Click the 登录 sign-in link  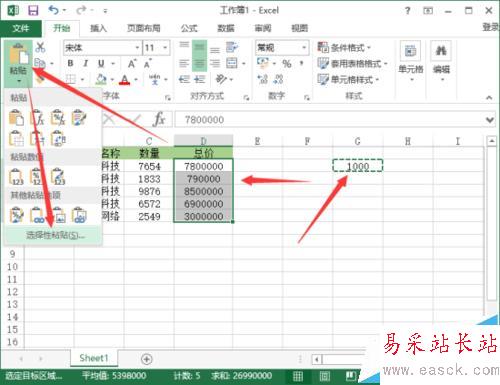pos(491,27)
